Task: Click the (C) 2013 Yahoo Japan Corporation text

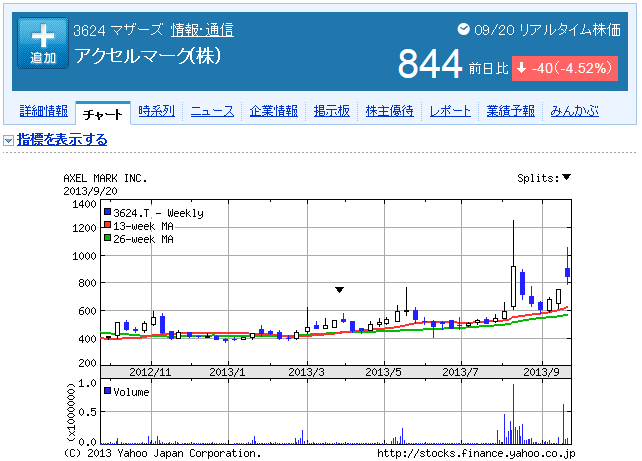Action: click(163, 453)
